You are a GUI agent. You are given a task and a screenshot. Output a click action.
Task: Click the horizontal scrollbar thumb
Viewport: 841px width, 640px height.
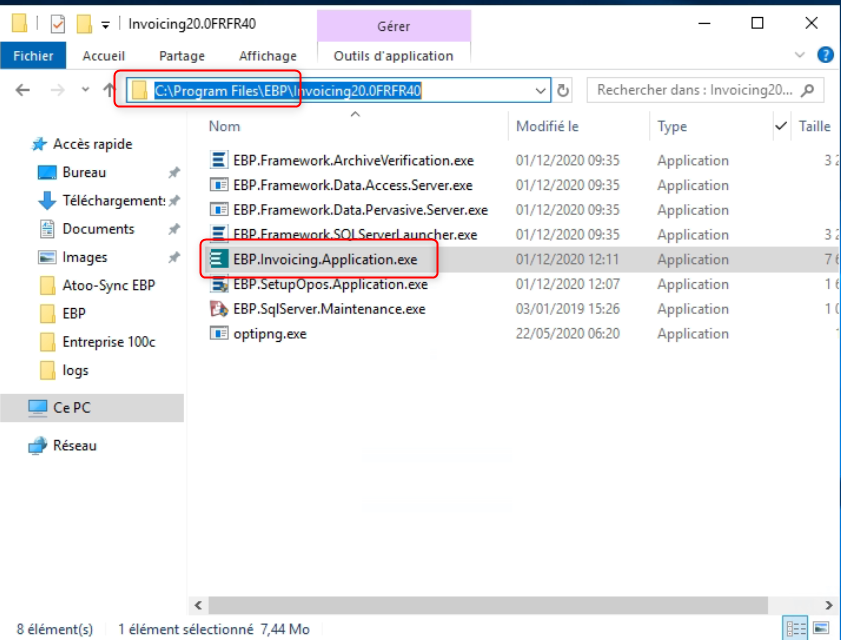(x=488, y=605)
